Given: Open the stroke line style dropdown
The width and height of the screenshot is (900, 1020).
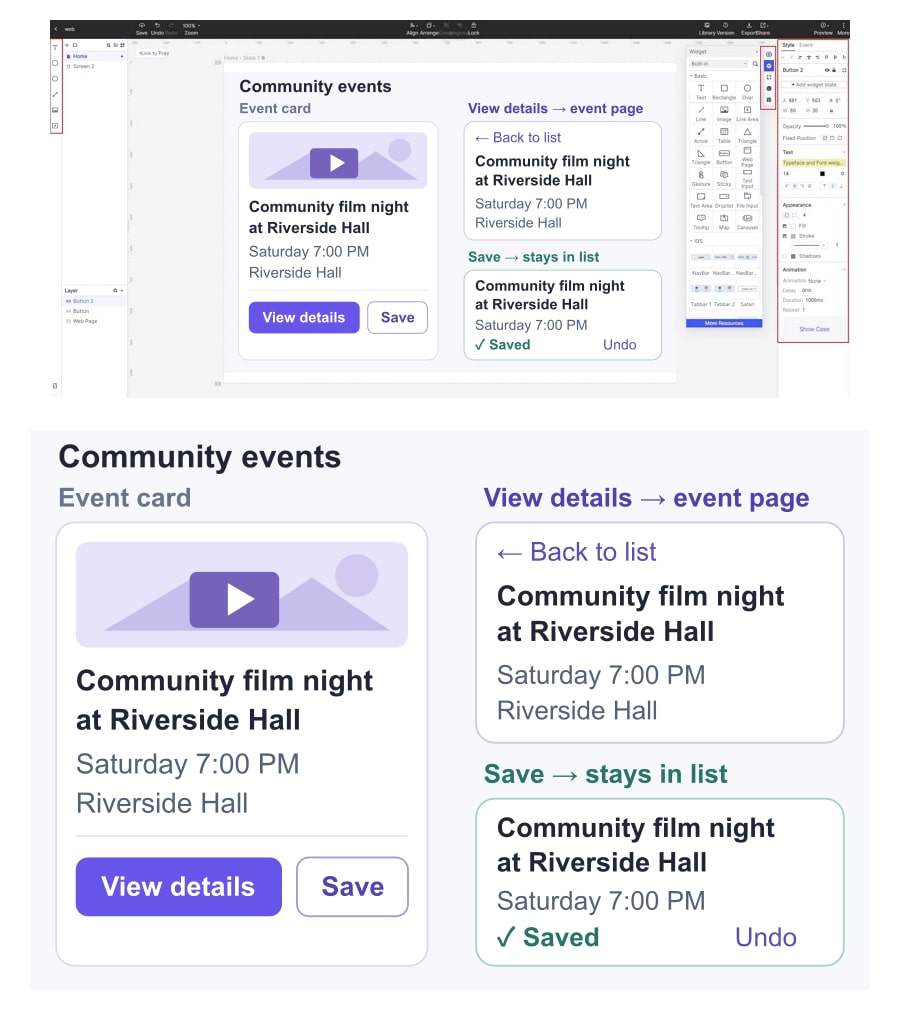Looking at the screenshot, I should pyautogui.click(x=810, y=245).
